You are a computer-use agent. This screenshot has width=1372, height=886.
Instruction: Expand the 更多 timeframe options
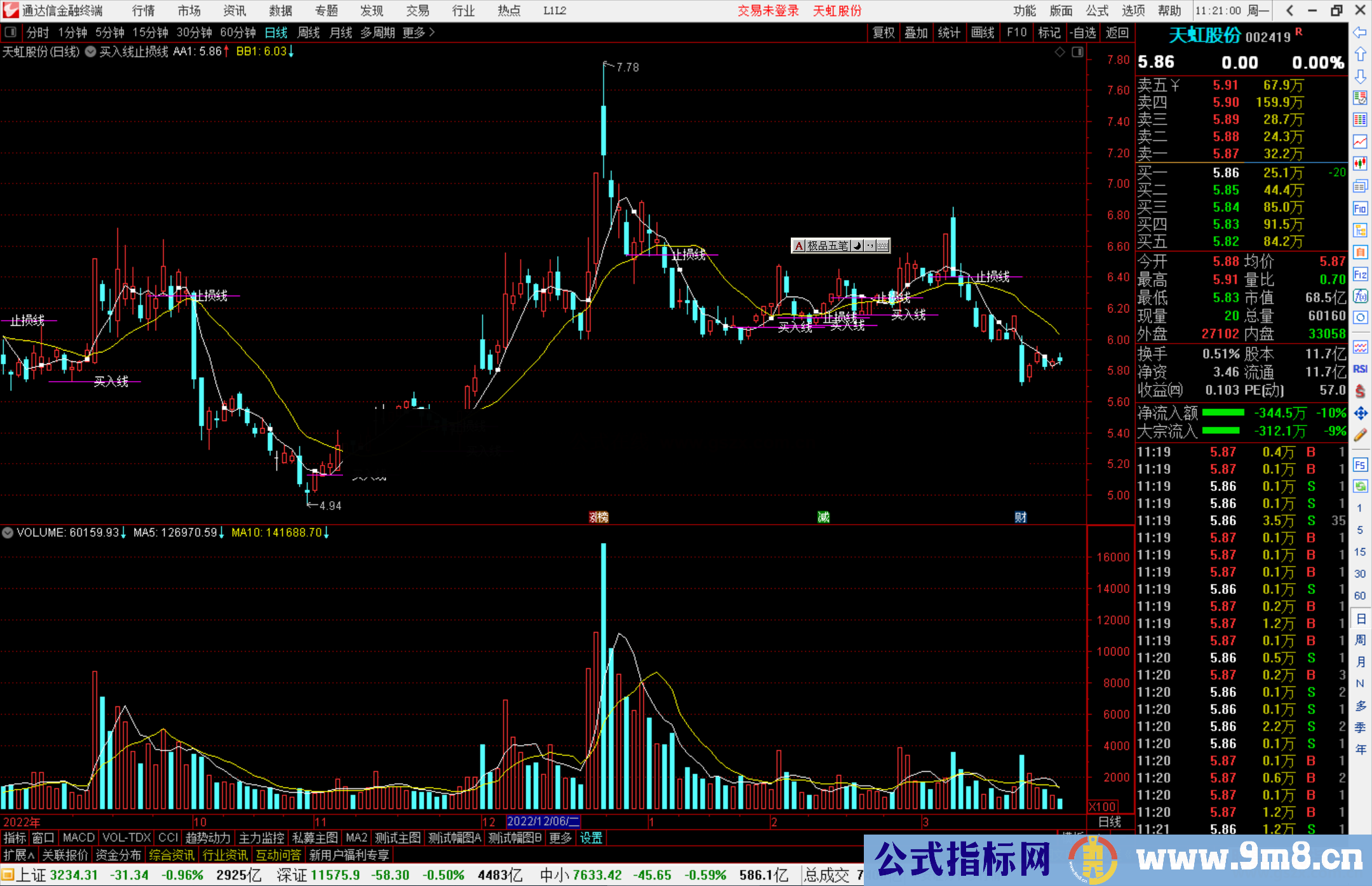pyautogui.click(x=418, y=32)
